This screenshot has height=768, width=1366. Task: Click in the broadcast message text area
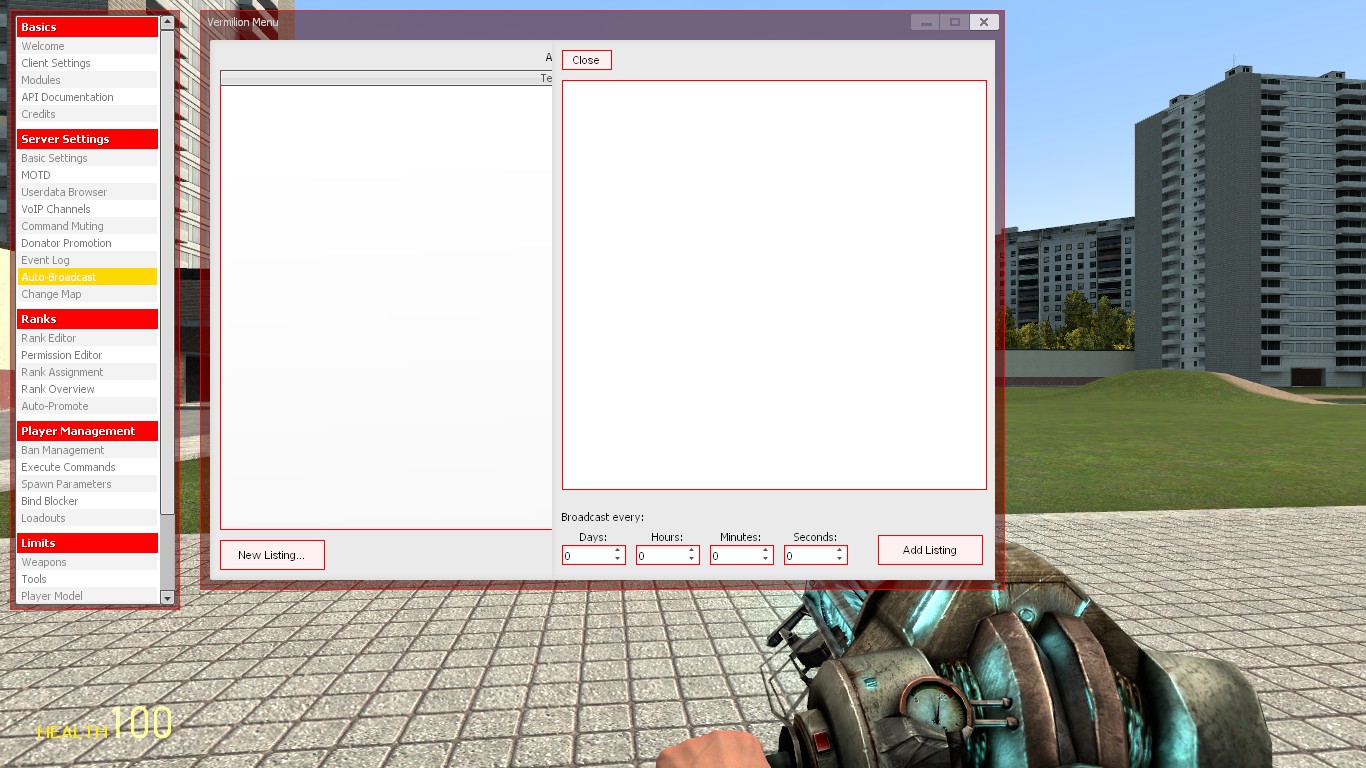click(x=773, y=285)
